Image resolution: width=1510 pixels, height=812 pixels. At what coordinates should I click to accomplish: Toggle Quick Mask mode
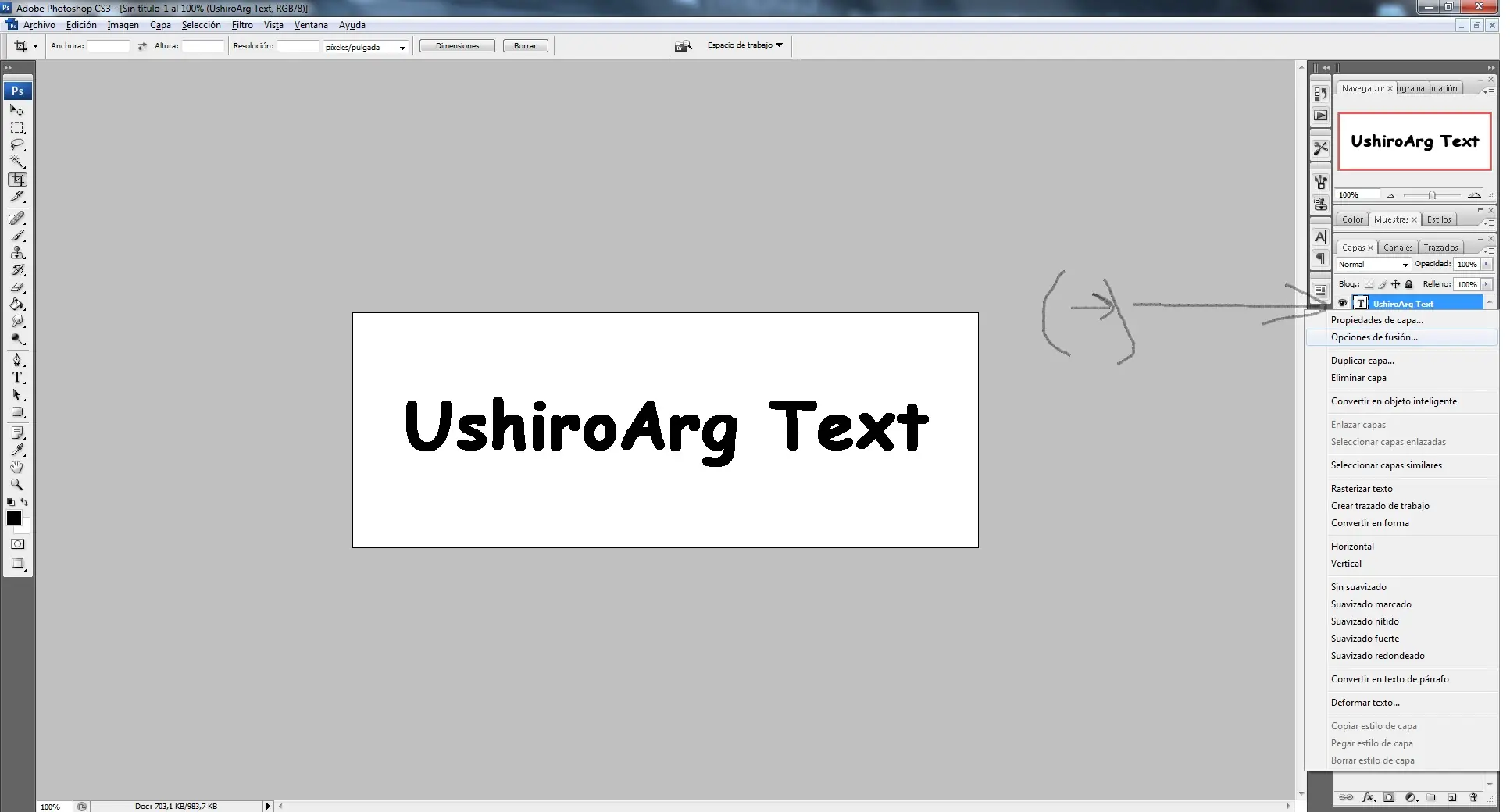click(17, 544)
